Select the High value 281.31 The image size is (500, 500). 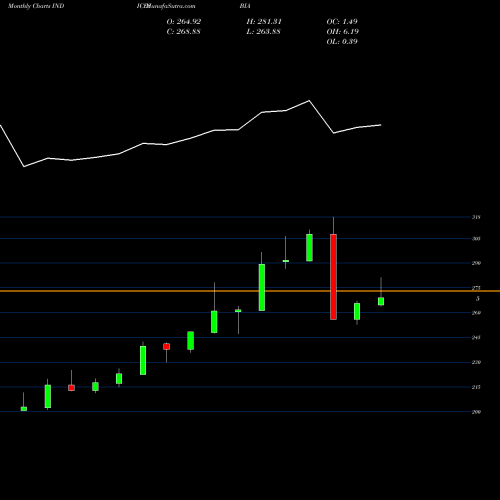tap(264, 22)
